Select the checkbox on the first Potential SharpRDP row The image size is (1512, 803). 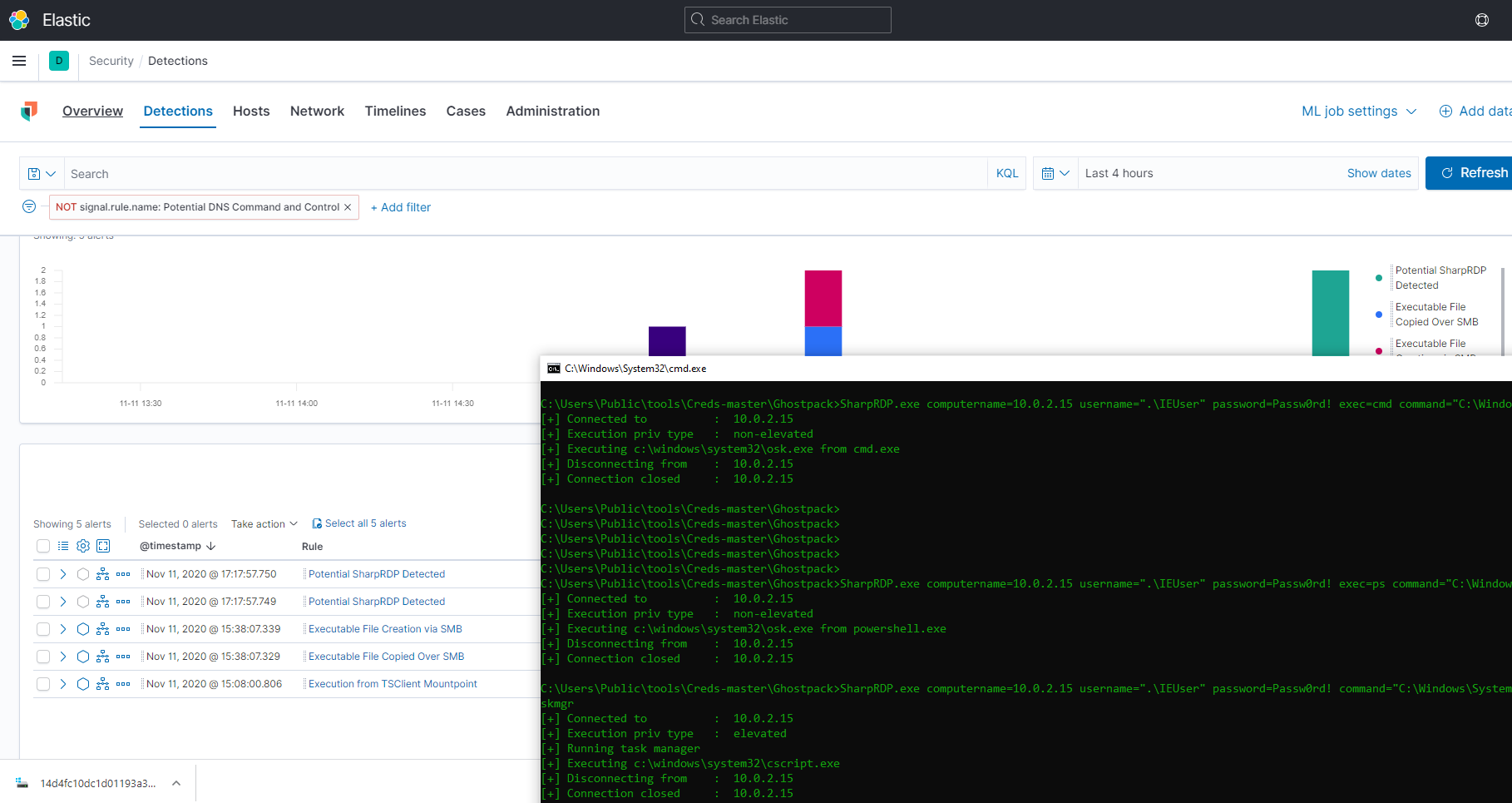[x=42, y=574]
